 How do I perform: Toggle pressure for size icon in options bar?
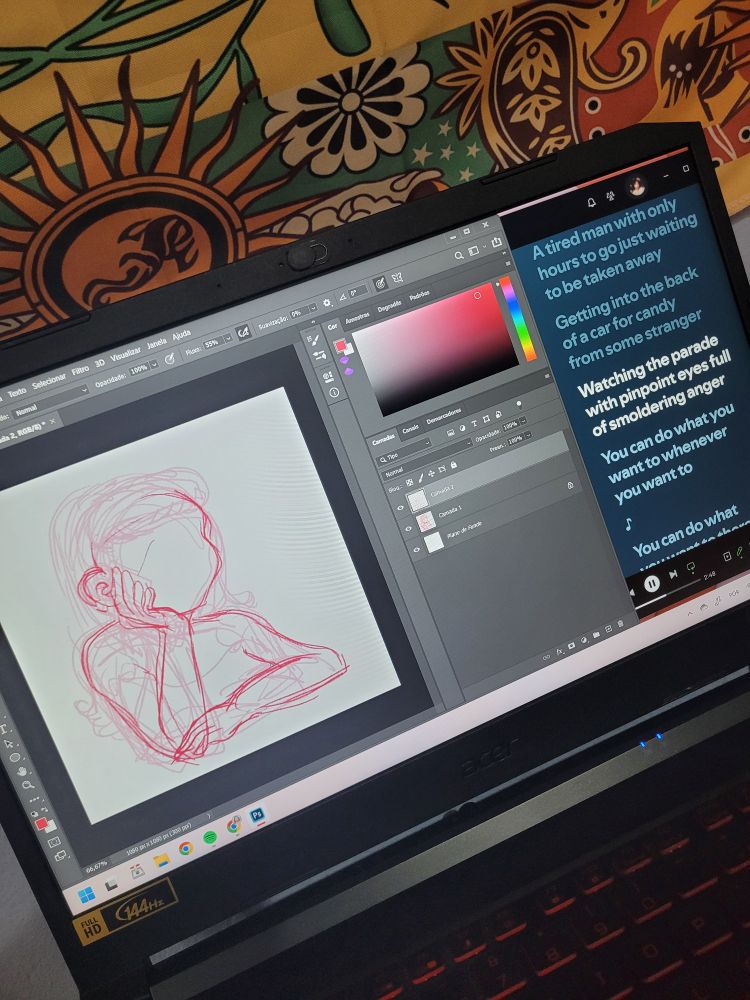click(381, 283)
